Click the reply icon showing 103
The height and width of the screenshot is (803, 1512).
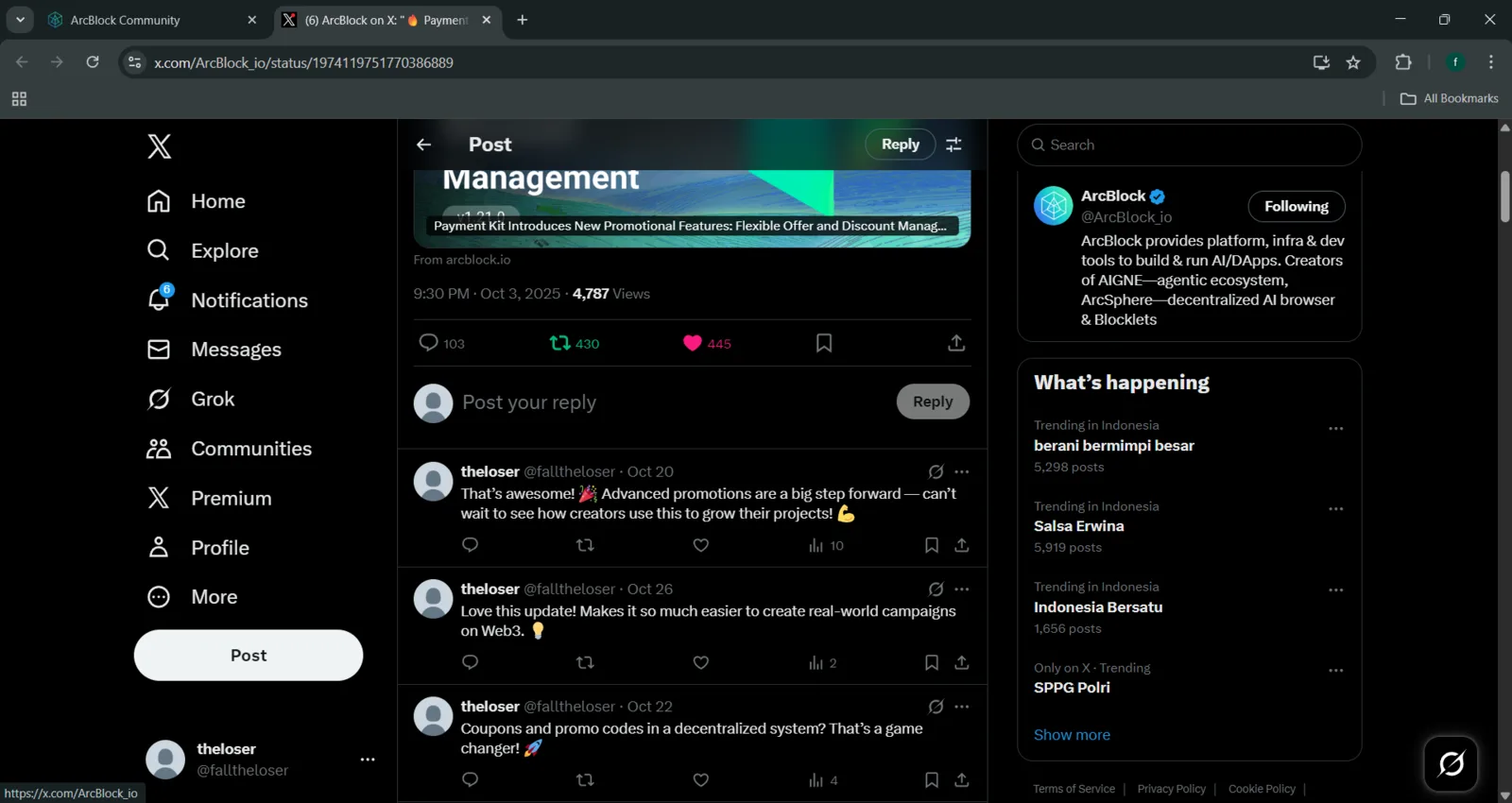click(441, 343)
